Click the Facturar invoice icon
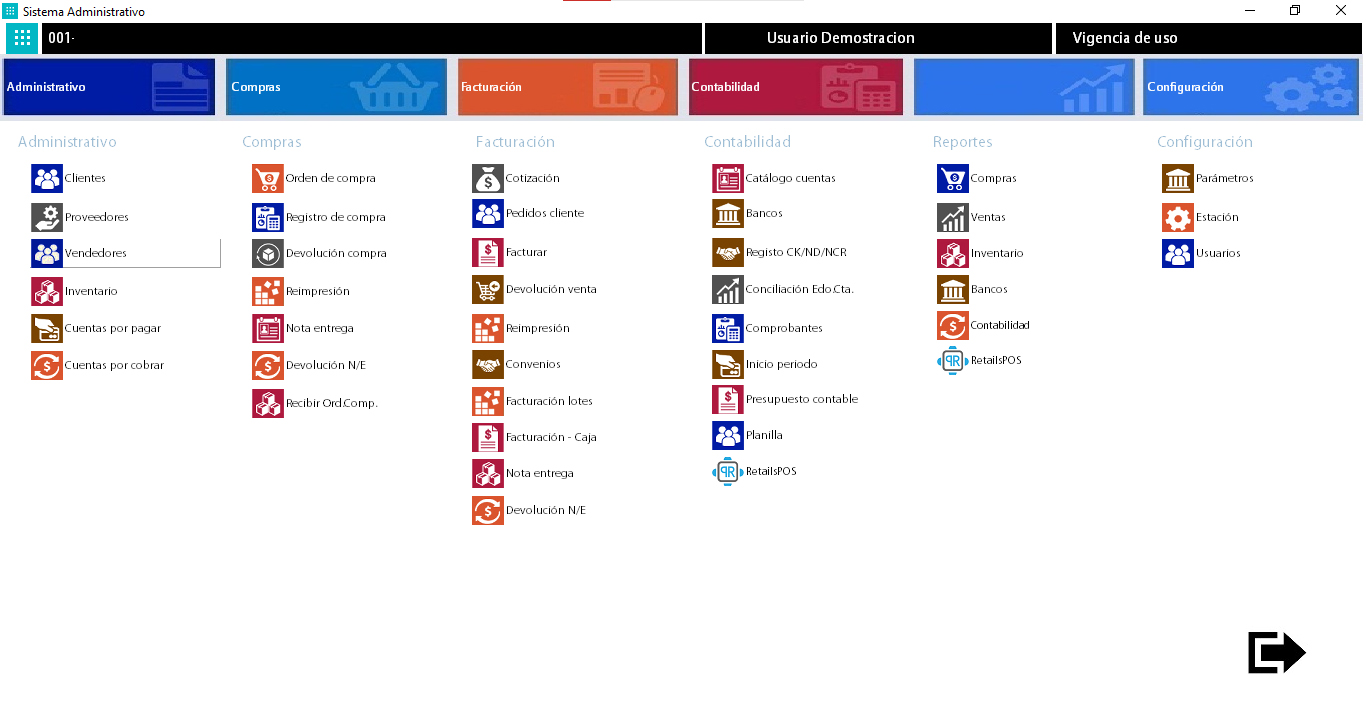 pyautogui.click(x=488, y=252)
